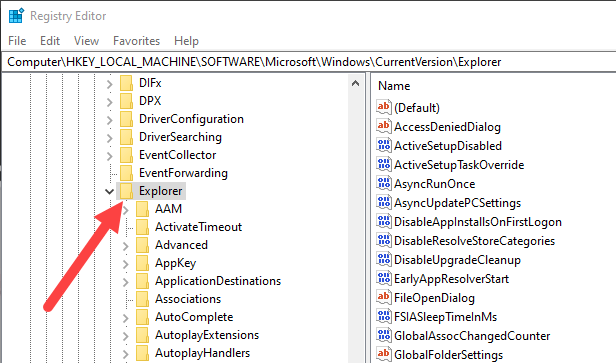616x363 pixels.
Task: Select the ActivateTimeout folder icon
Action: click(142, 227)
